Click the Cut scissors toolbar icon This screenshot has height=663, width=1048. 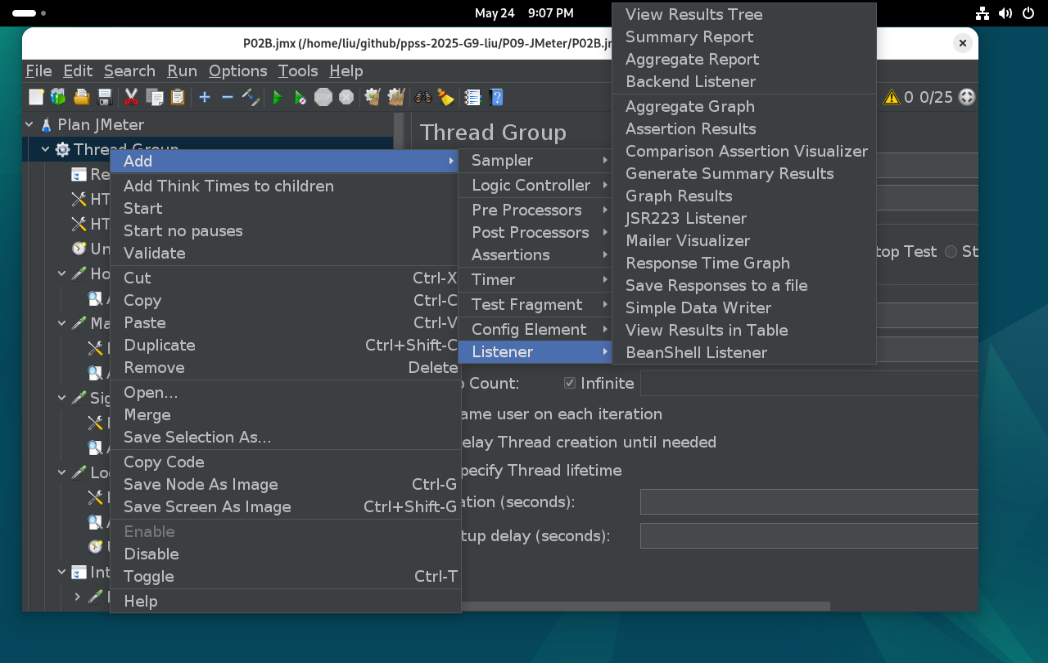point(132,98)
